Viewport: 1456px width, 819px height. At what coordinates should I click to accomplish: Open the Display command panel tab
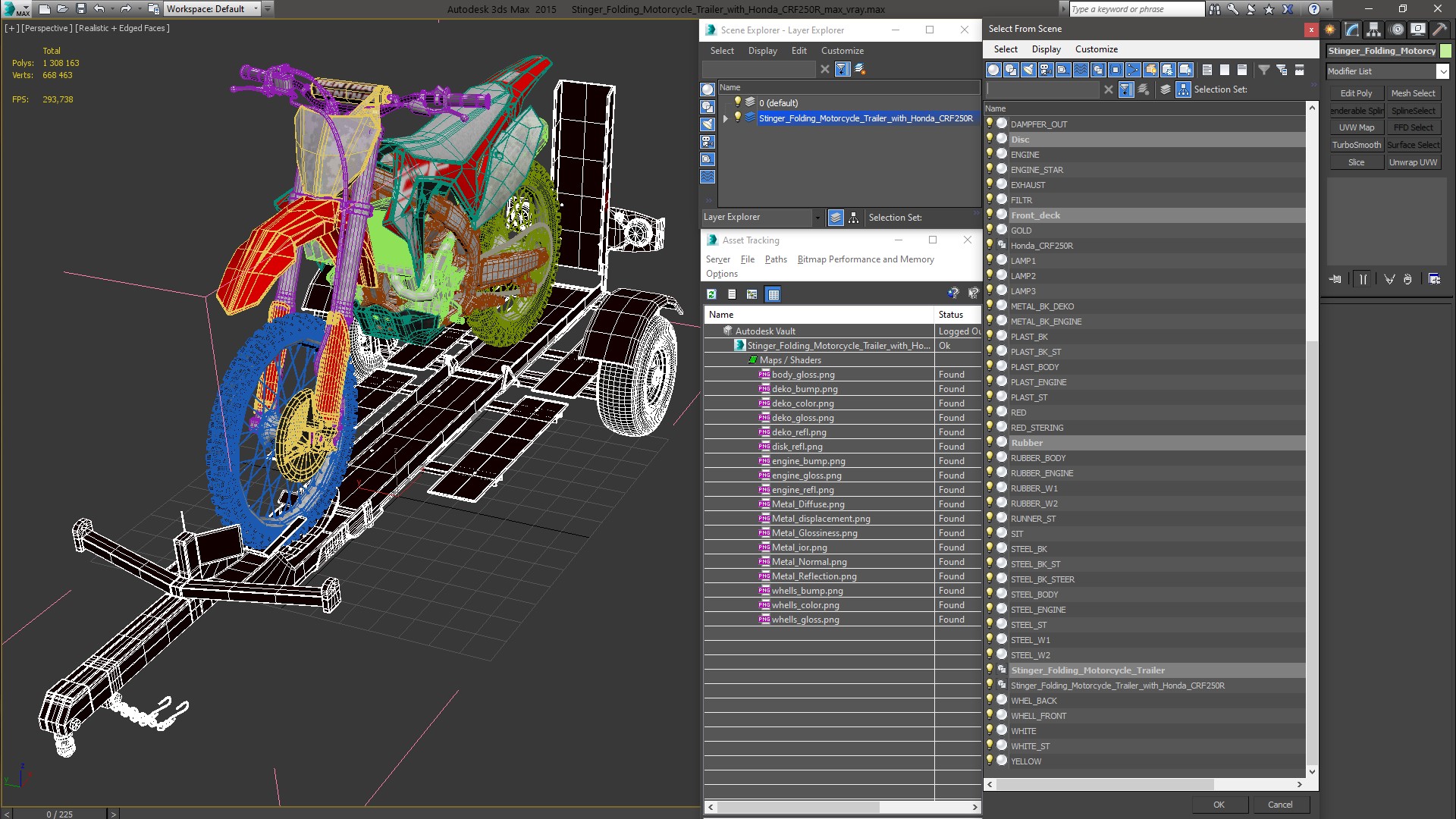click(1417, 30)
